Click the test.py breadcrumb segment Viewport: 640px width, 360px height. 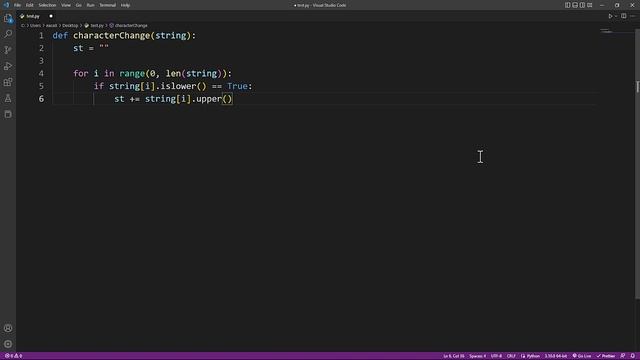(x=94, y=26)
